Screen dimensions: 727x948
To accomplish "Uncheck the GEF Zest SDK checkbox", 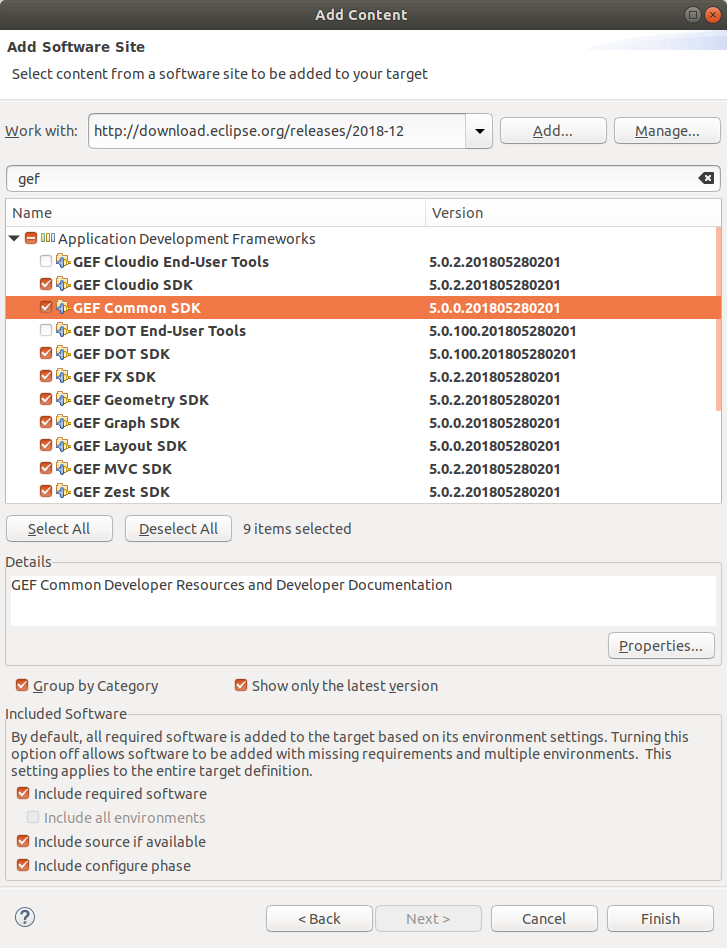I will click(x=45, y=491).
